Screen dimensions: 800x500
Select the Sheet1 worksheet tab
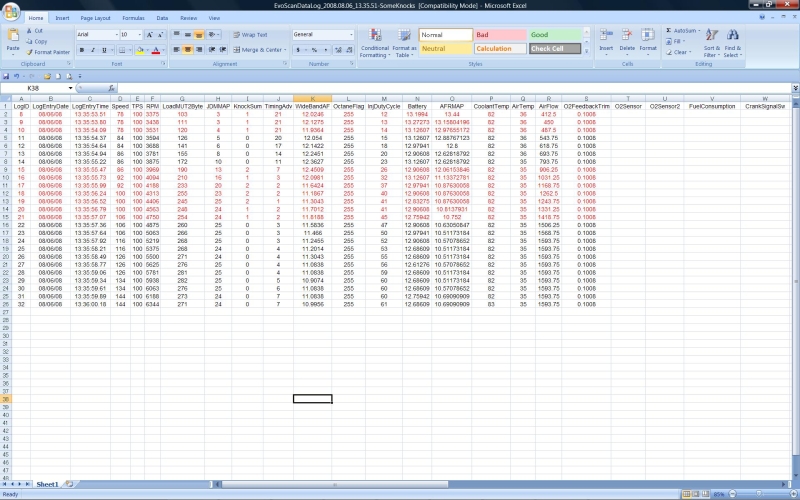(47, 484)
